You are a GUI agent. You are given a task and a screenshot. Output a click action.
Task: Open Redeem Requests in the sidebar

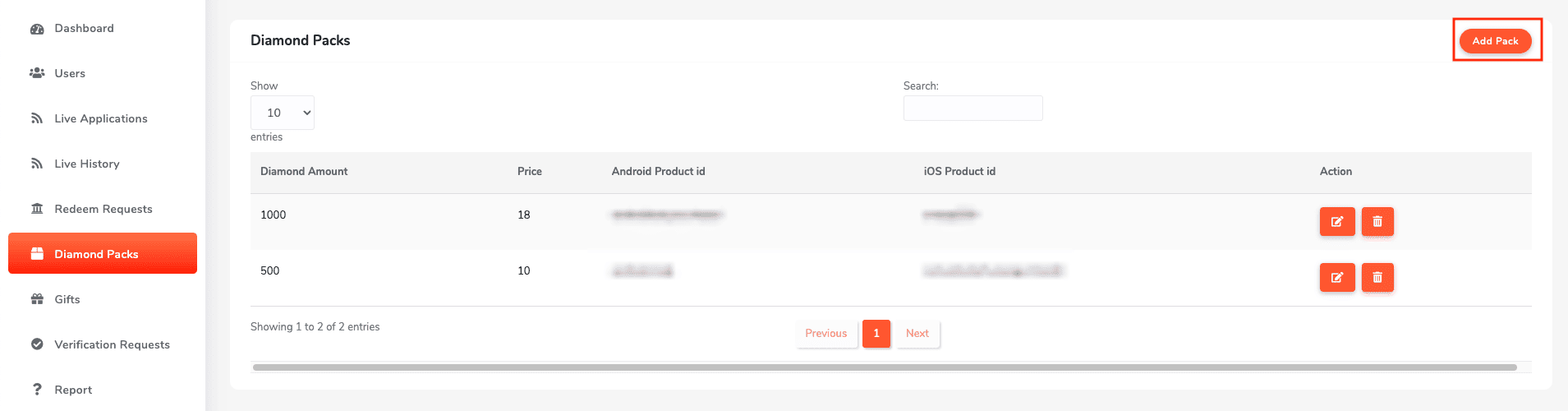(x=103, y=209)
